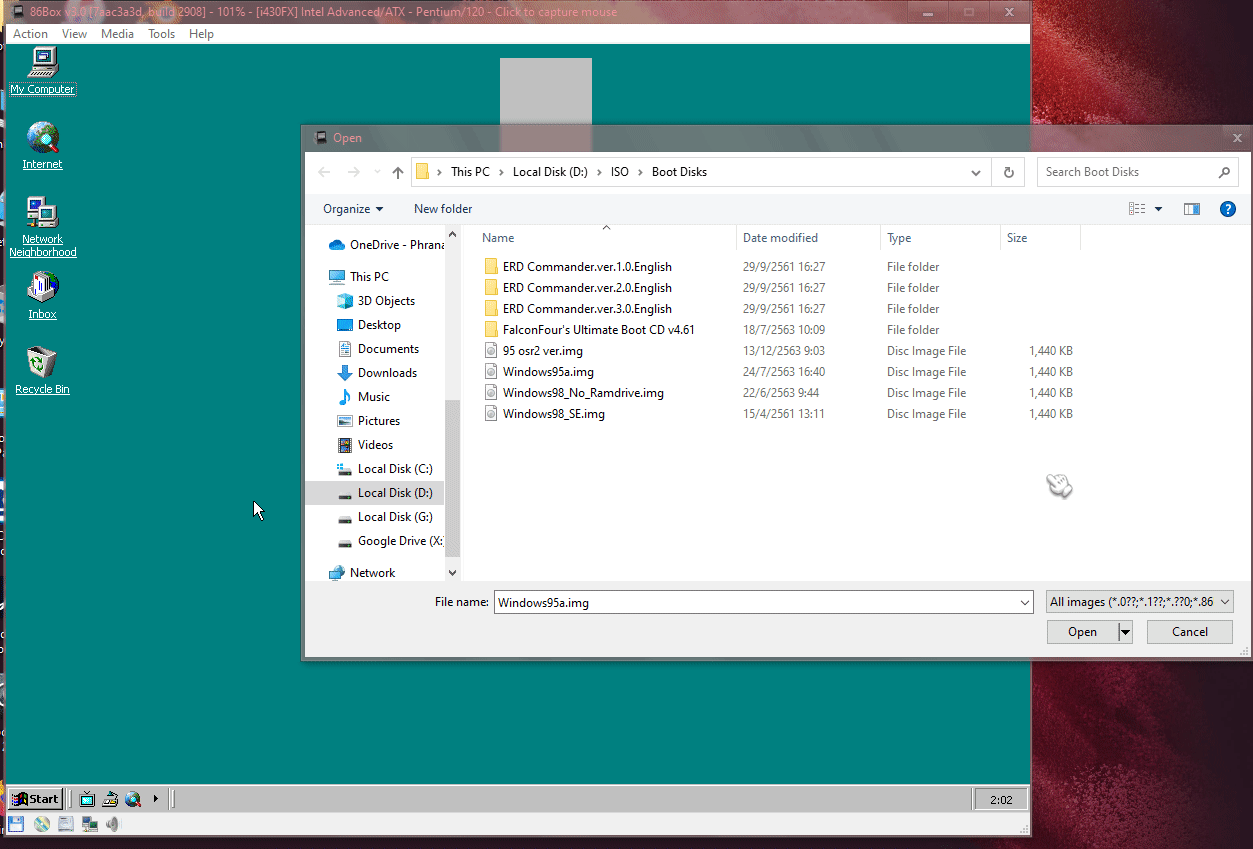The width and height of the screenshot is (1253, 849).
Task: Open the Media menu in 86Box
Action: (117, 33)
